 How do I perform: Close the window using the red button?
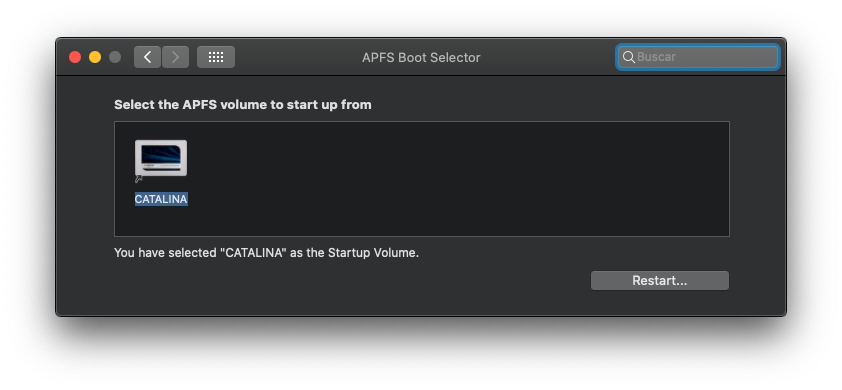click(x=75, y=57)
